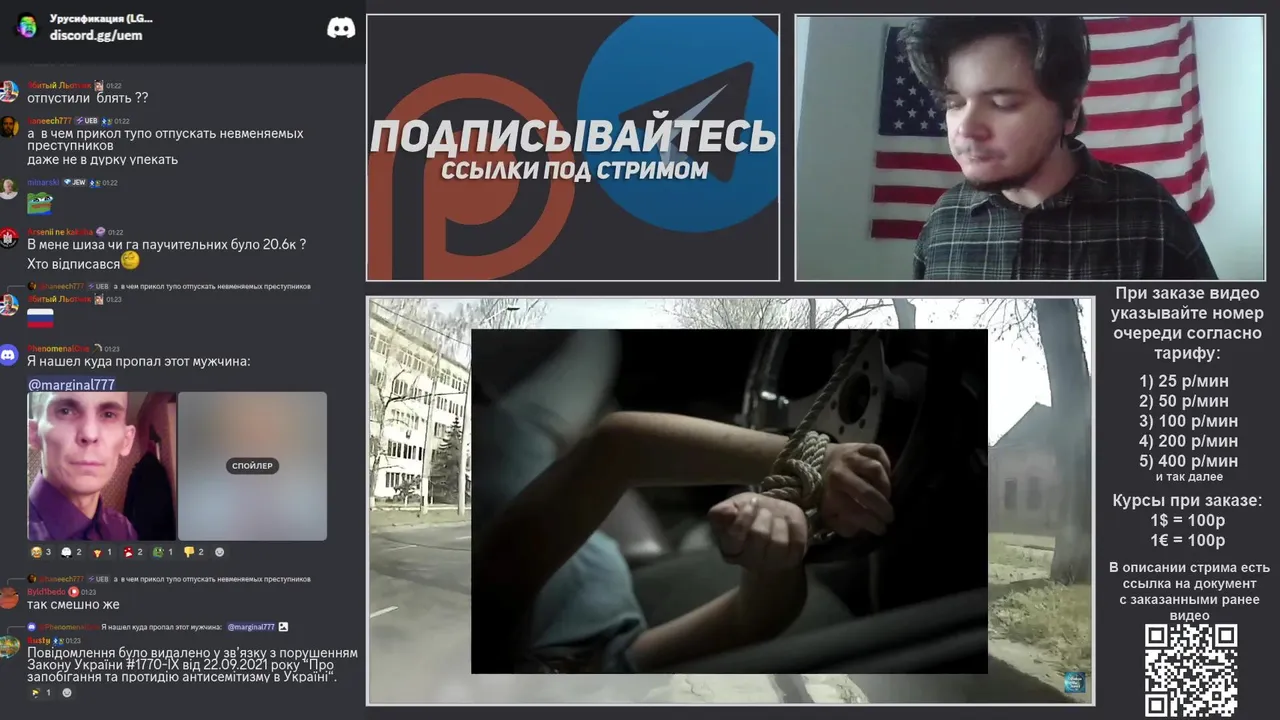
Task: Click the crying-laugh reaction with count 3
Action: point(41,552)
